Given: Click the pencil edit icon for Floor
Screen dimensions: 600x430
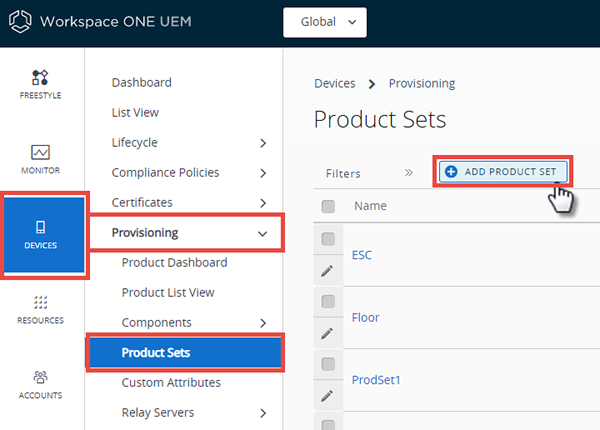Looking at the screenshot, I should pos(327,333).
